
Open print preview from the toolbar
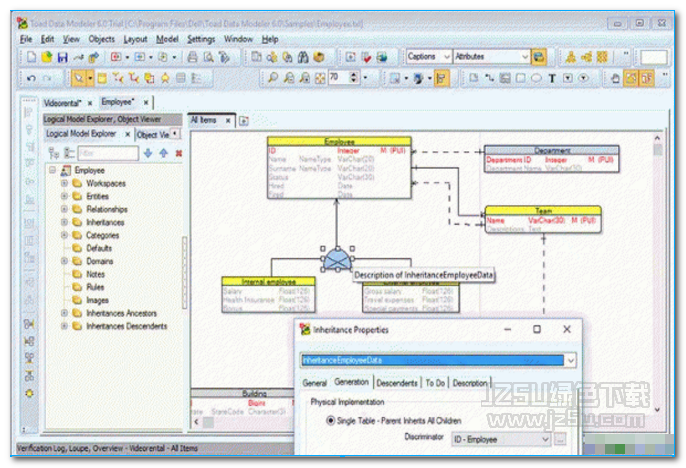click(208, 57)
